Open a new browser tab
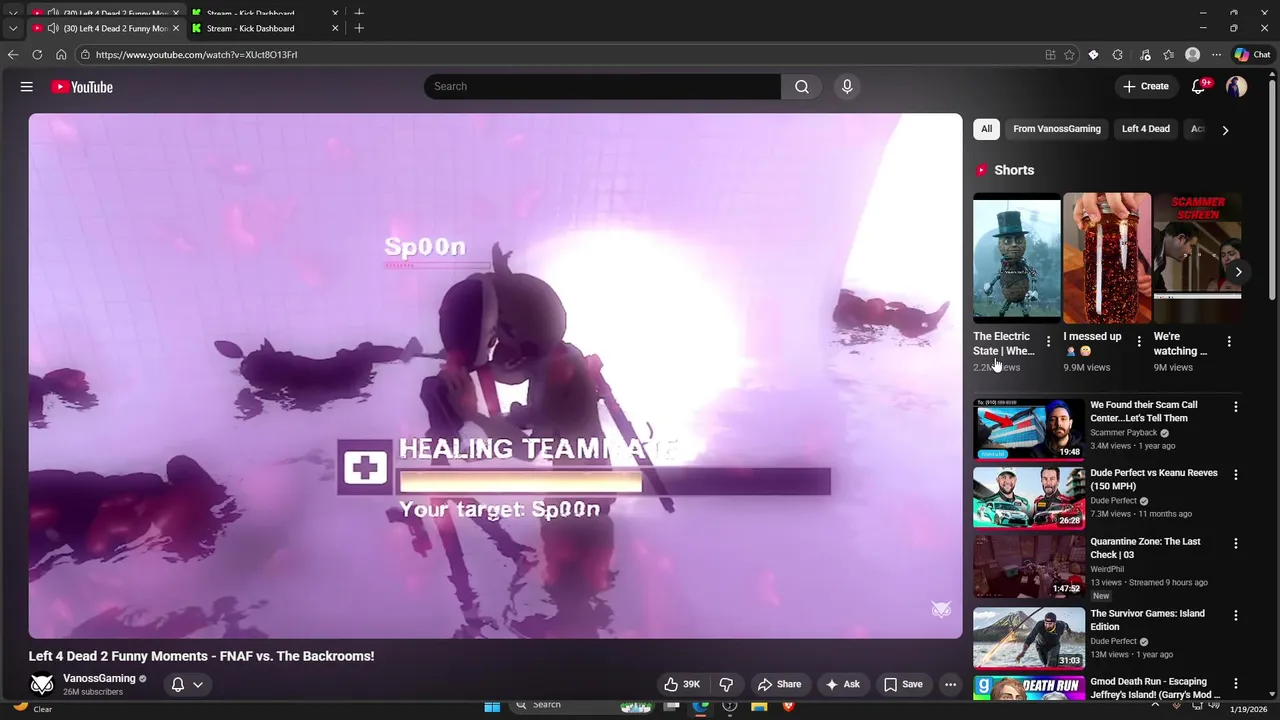The height and width of the screenshot is (720, 1280). pyautogui.click(x=359, y=29)
